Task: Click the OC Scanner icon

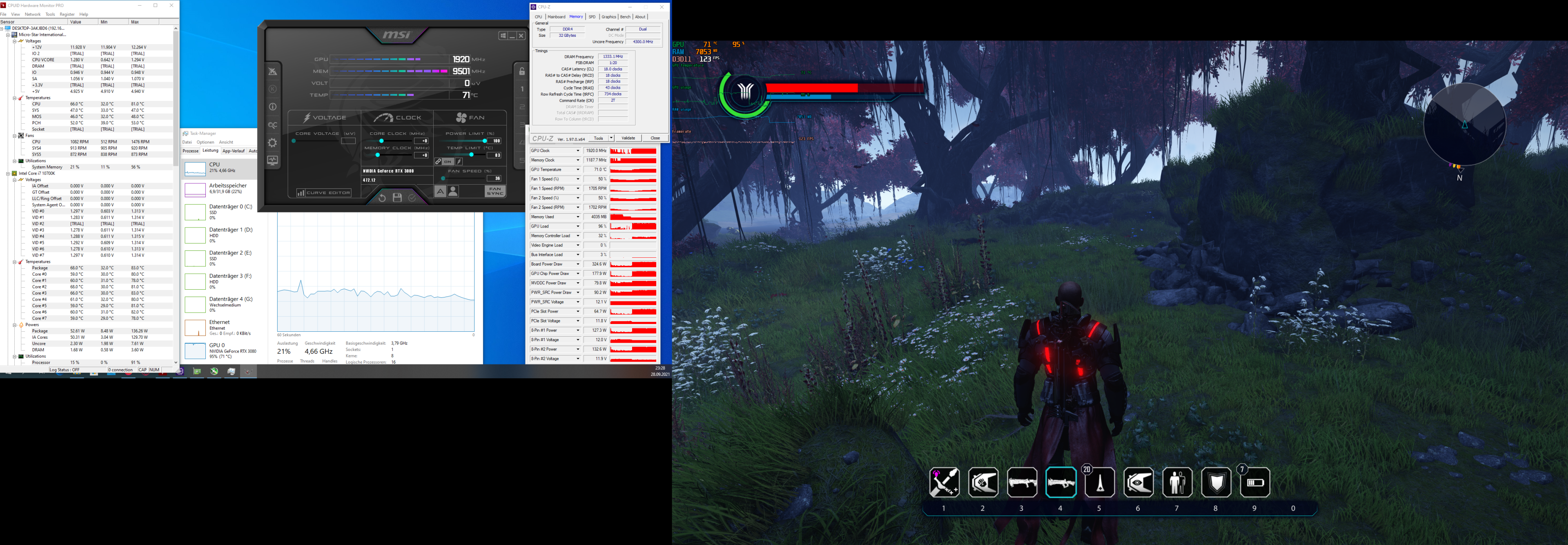Action: click(273, 125)
